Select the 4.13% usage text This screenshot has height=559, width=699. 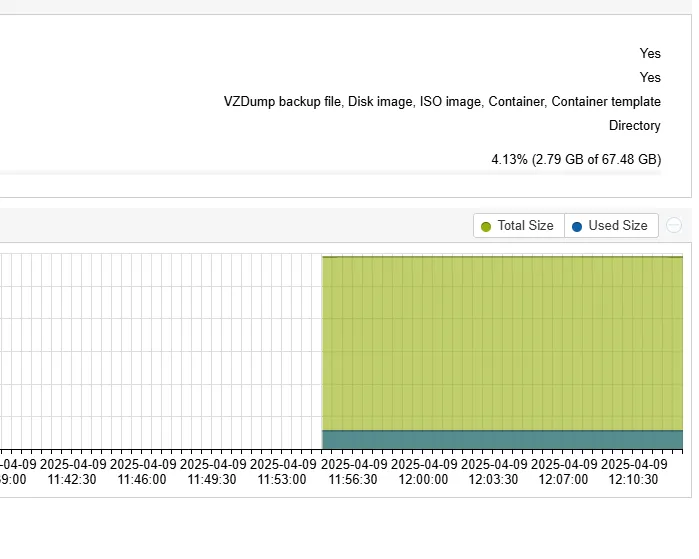tap(575, 159)
